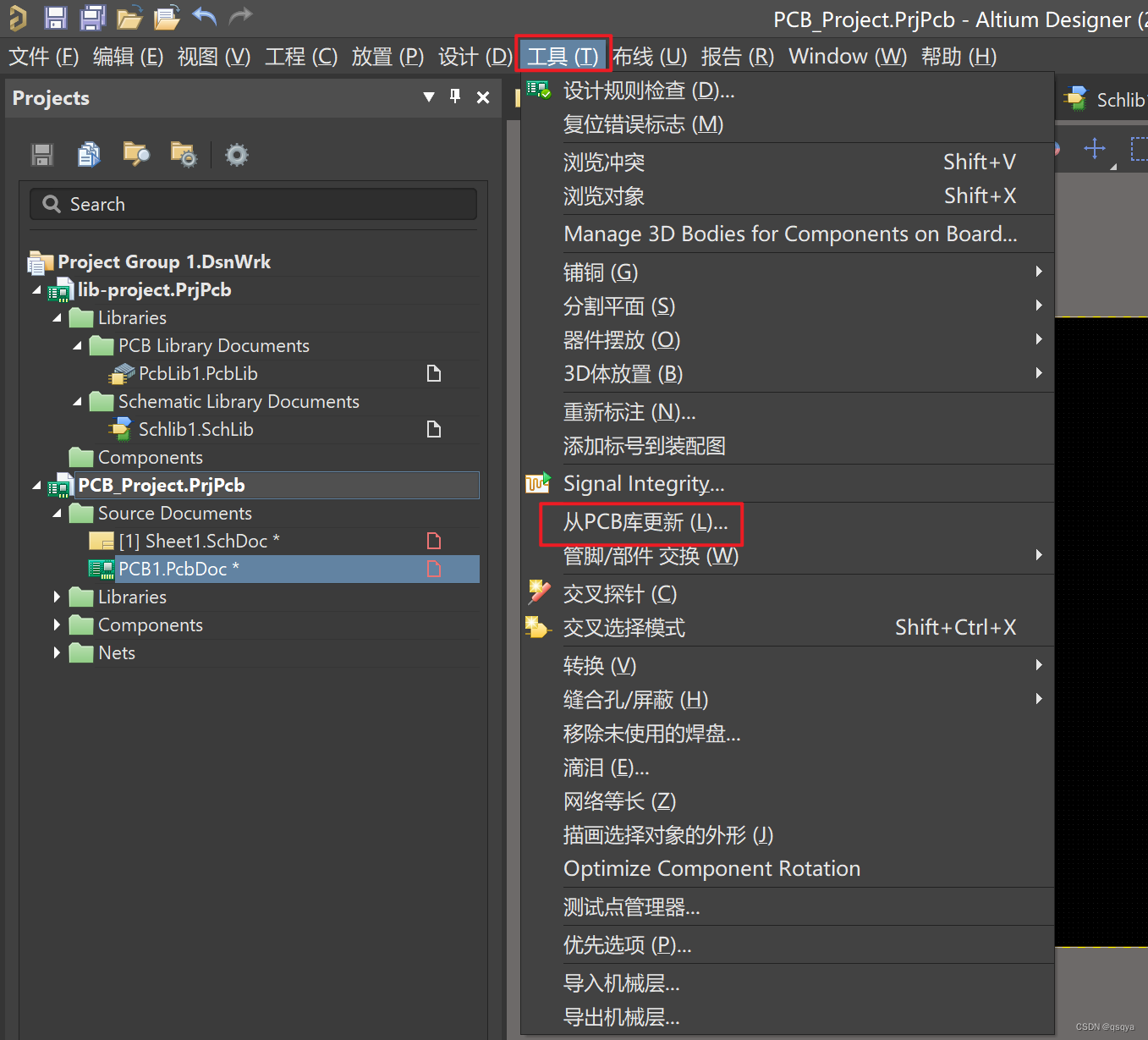This screenshot has height=1040, width=1148.
Task: Click the Save All icon in title bar
Action: click(x=93, y=17)
